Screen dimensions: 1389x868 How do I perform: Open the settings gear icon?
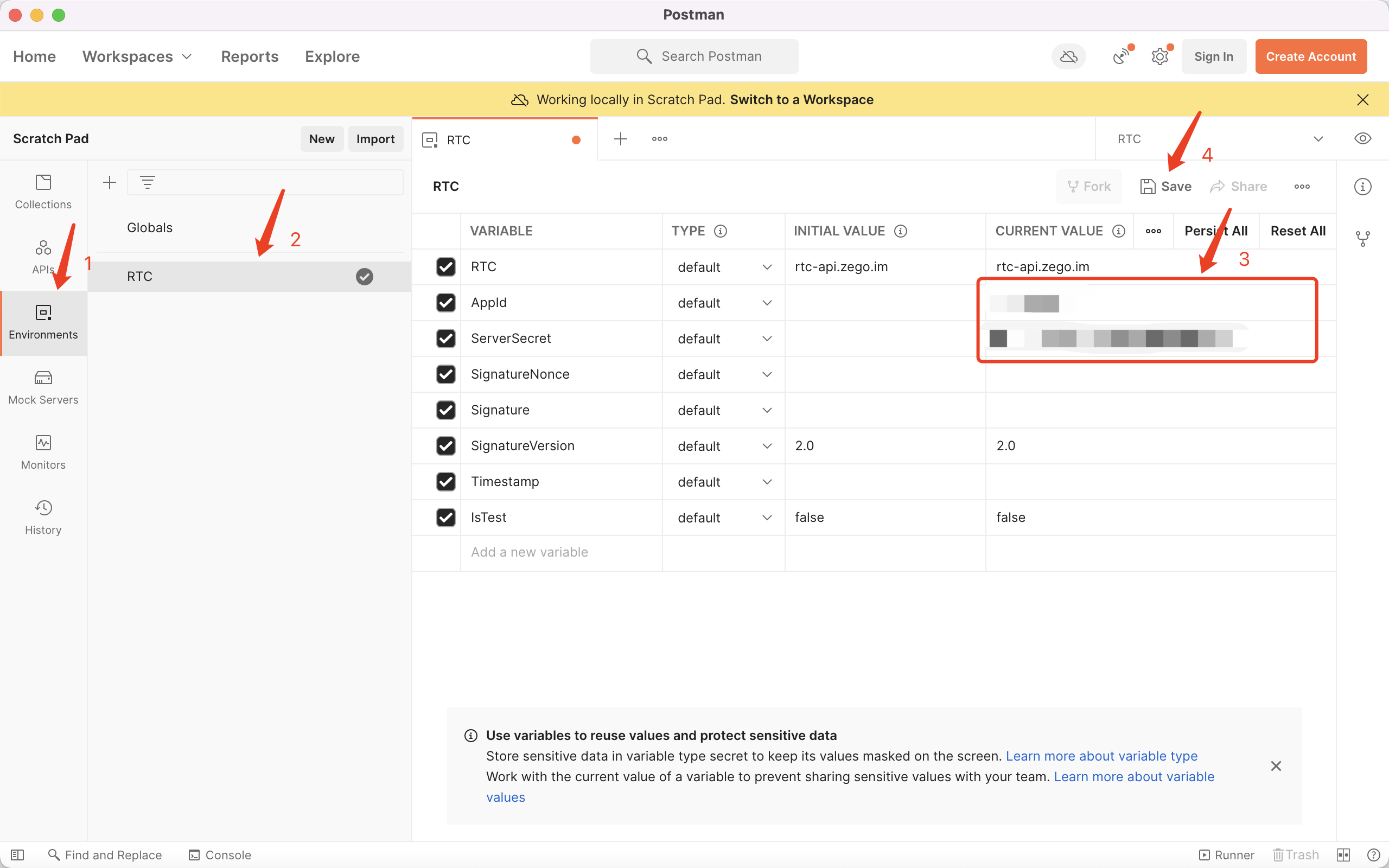tap(1160, 56)
